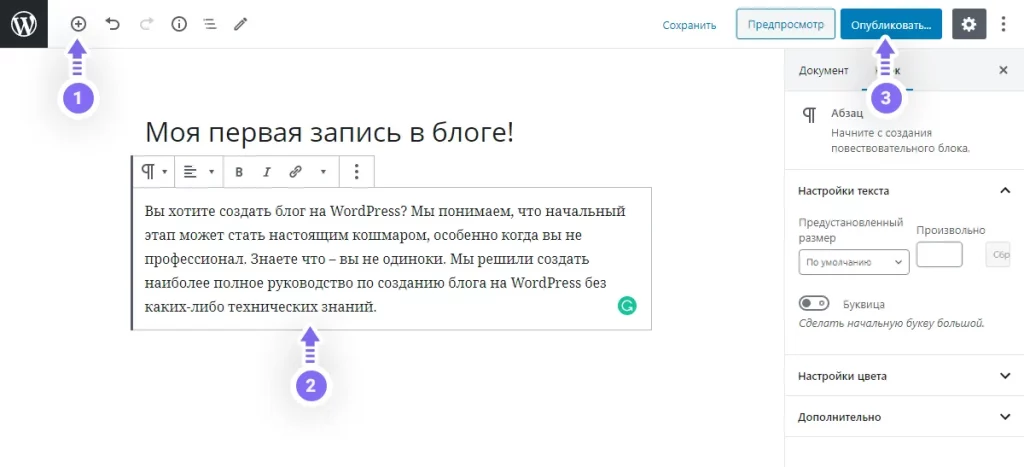Click Опубликовать button
The height and width of the screenshot is (467, 1024).
[x=891, y=24]
